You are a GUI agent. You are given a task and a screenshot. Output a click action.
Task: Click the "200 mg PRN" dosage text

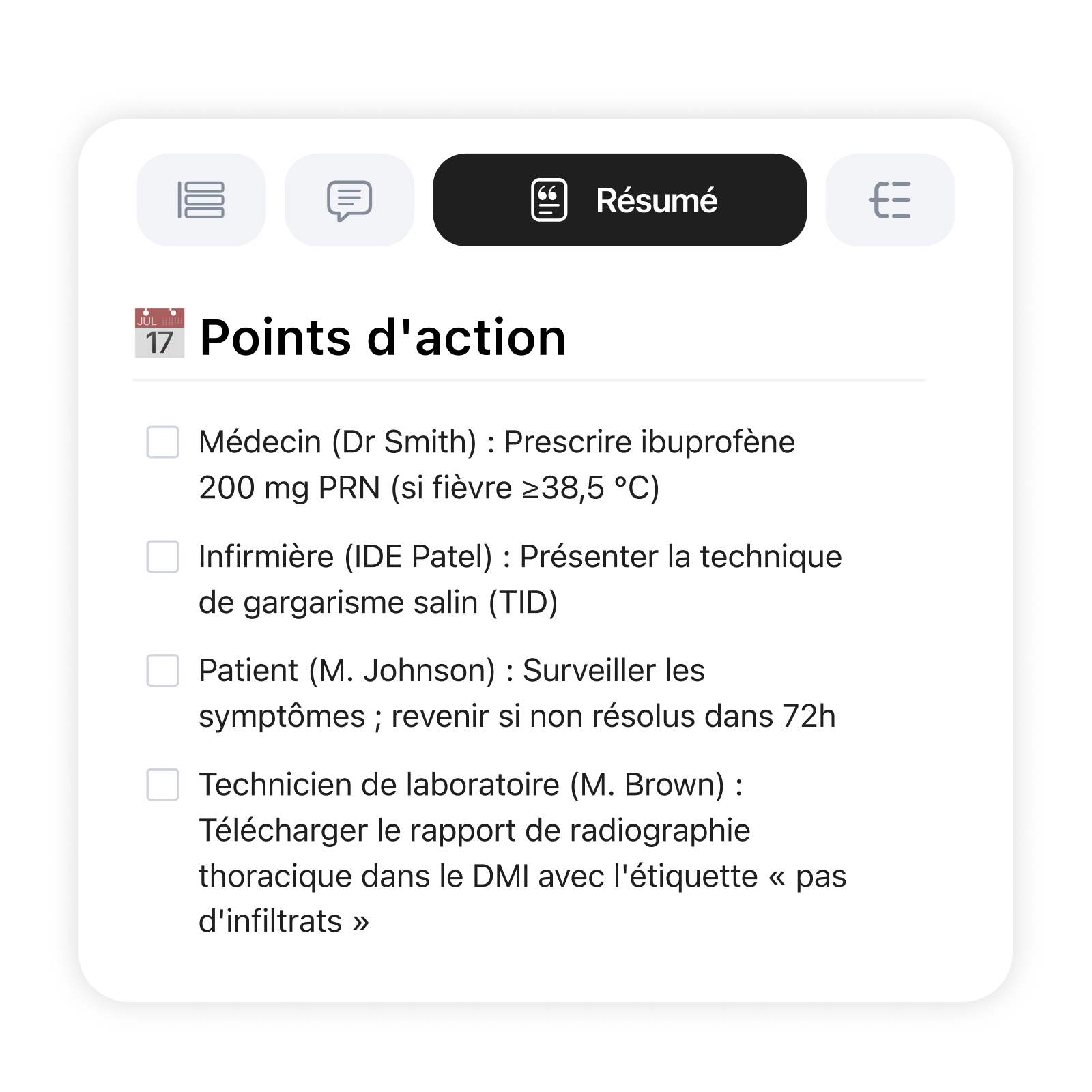(x=289, y=488)
